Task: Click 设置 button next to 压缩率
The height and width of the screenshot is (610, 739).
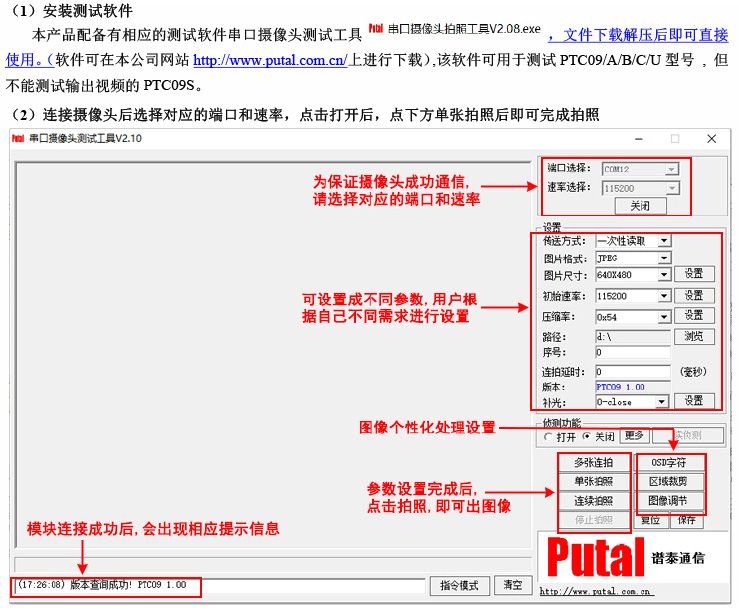Action: tap(694, 316)
